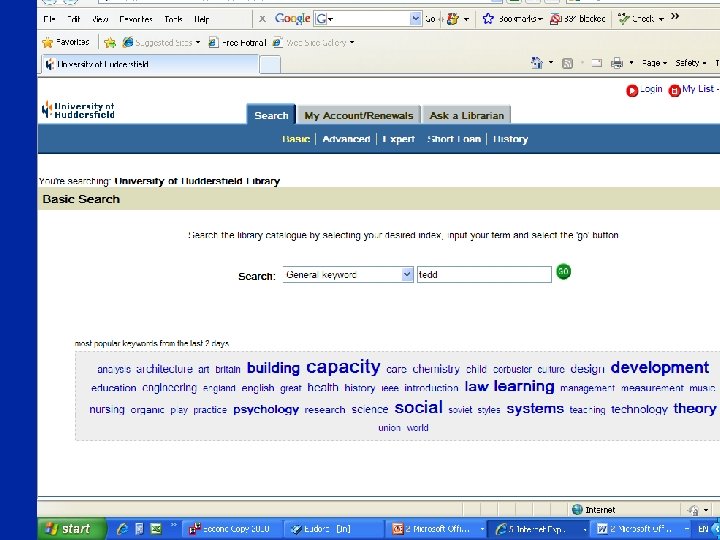Click the Home icon in IE command bar
The image size is (720, 540).
click(x=536, y=63)
